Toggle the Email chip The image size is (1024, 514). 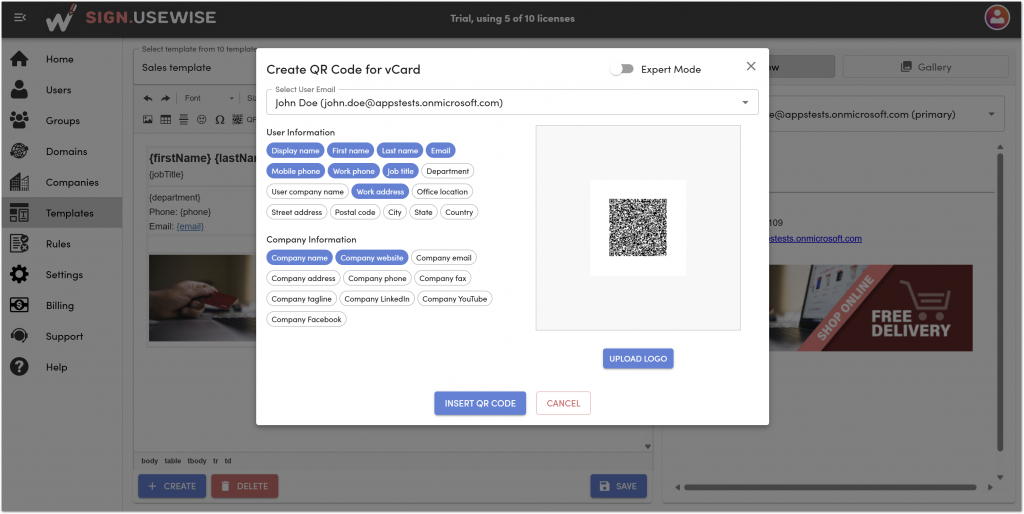click(440, 151)
